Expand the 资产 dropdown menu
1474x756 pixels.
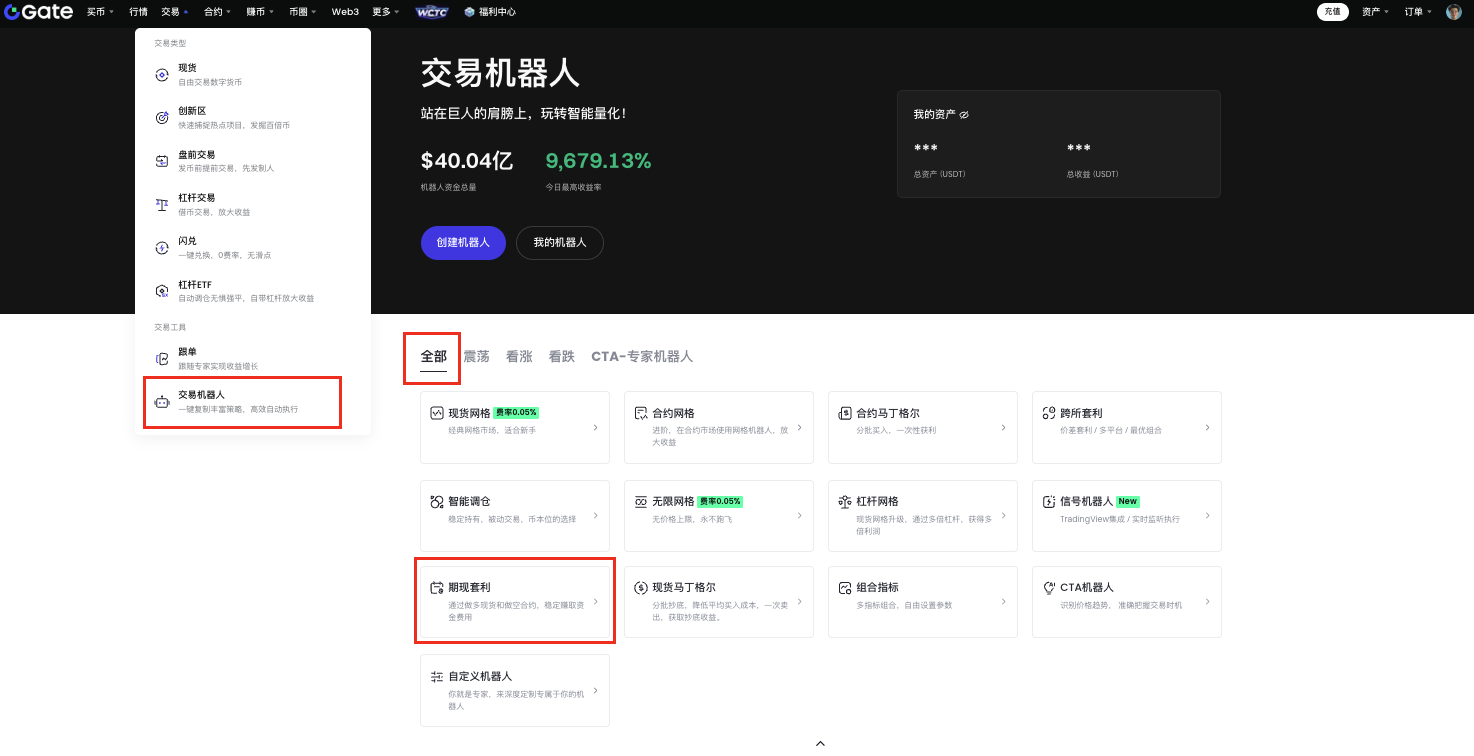tap(1375, 12)
